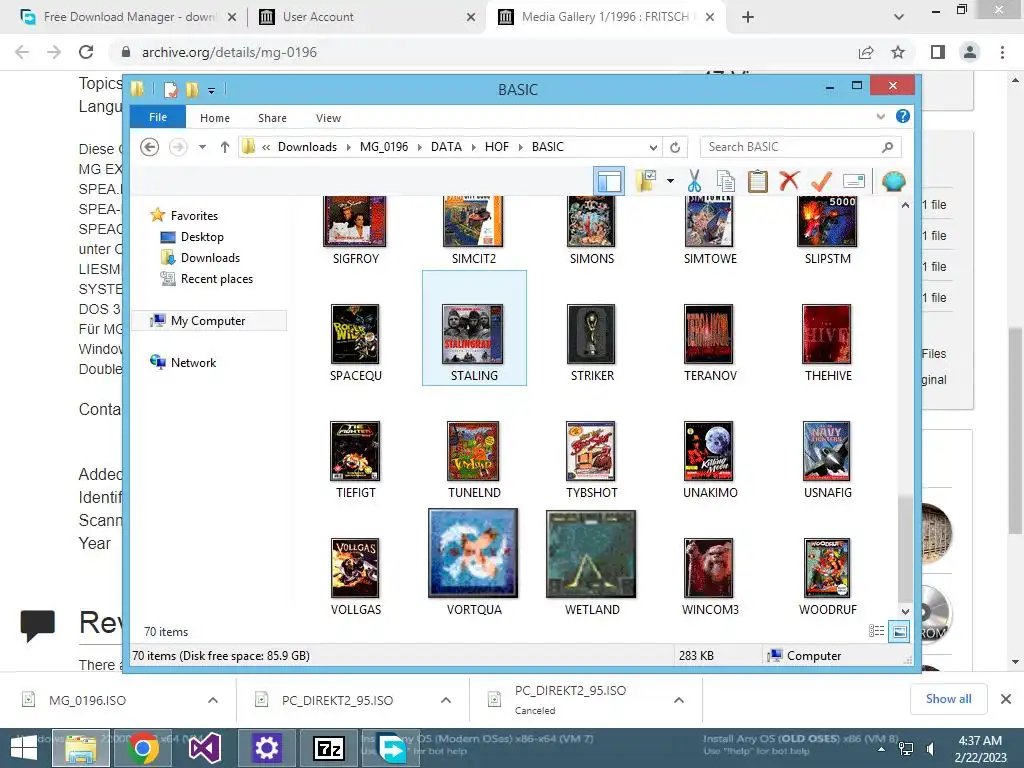Click HOF in the address breadcrumb
This screenshot has width=1024, height=768.
496,147
